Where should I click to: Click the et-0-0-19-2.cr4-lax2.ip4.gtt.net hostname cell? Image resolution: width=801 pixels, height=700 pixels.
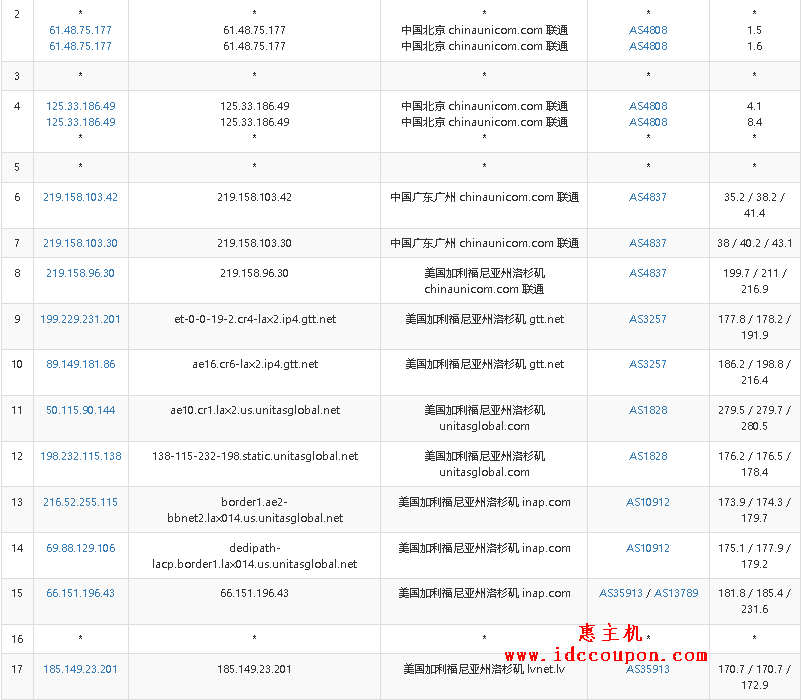pyautogui.click(x=254, y=319)
